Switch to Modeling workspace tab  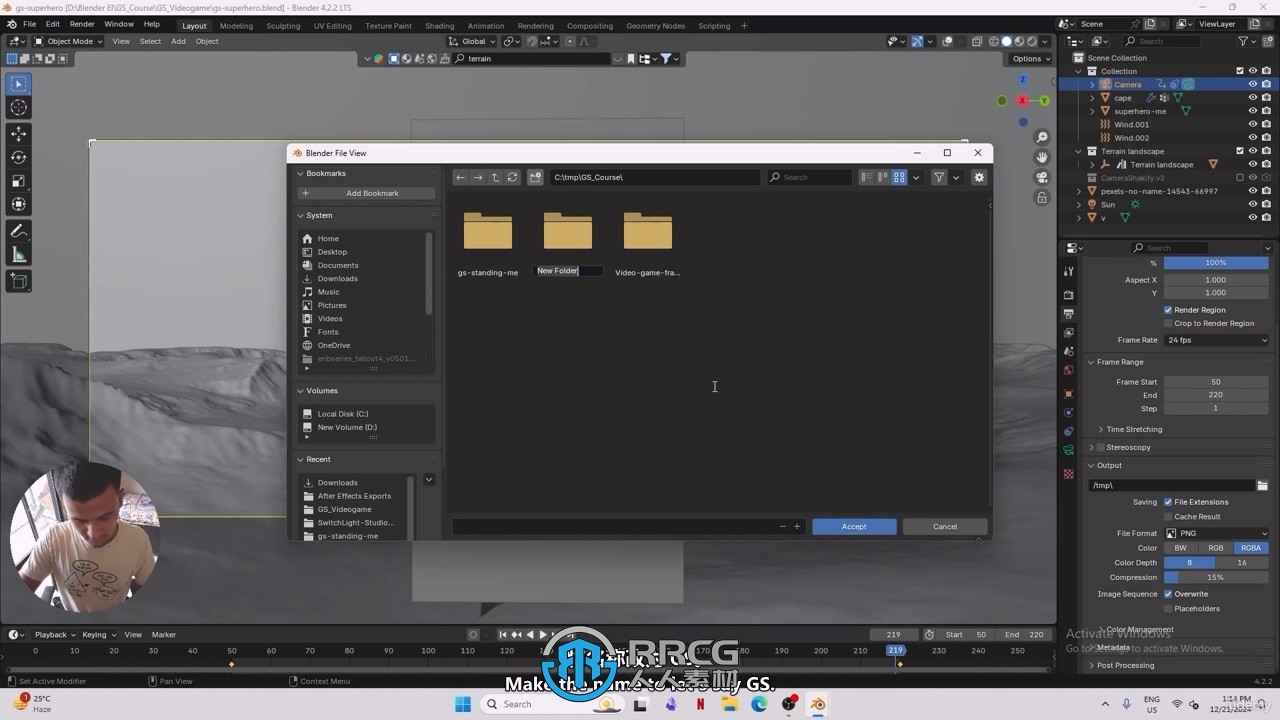click(236, 26)
